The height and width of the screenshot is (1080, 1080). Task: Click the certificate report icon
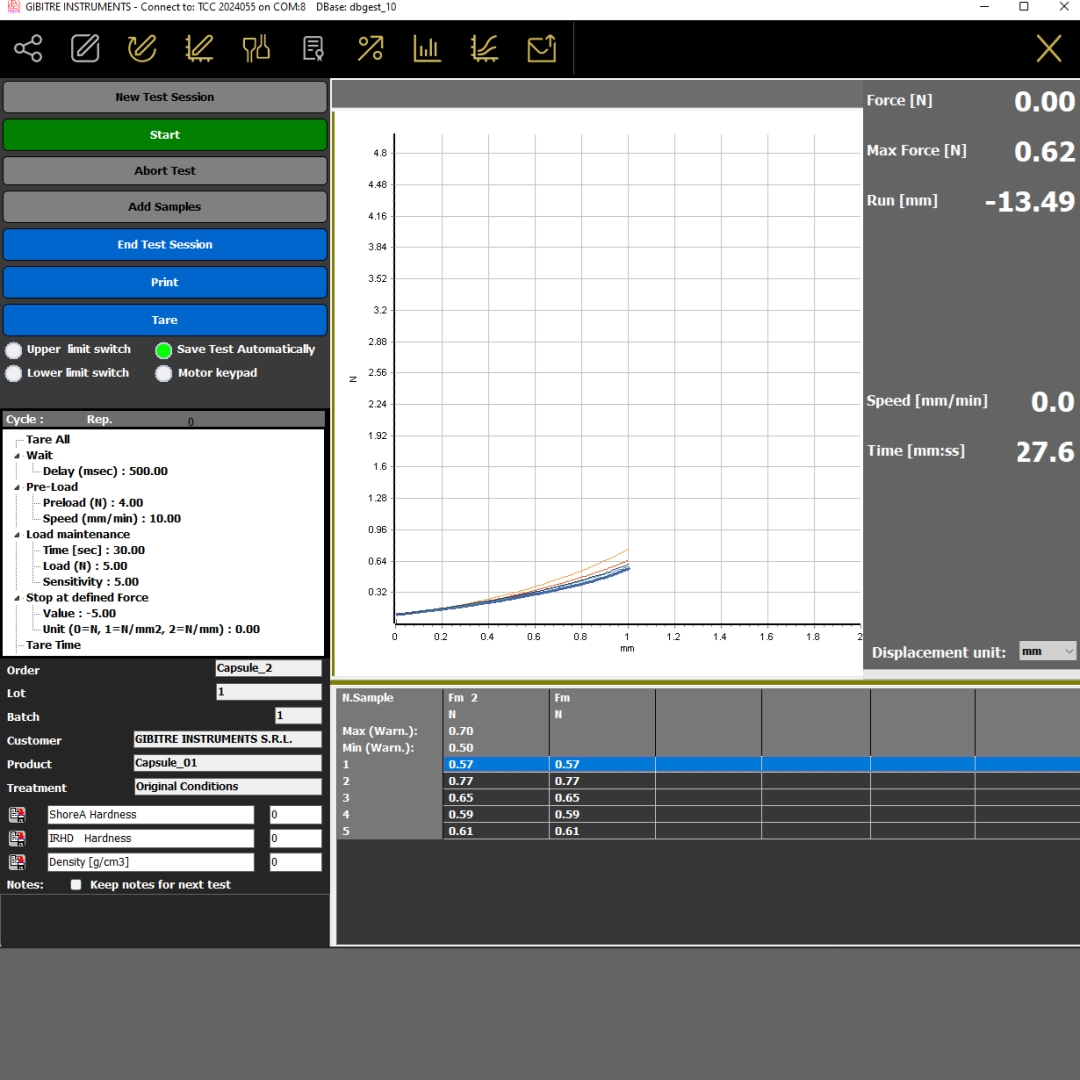click(x=313, y=48)
